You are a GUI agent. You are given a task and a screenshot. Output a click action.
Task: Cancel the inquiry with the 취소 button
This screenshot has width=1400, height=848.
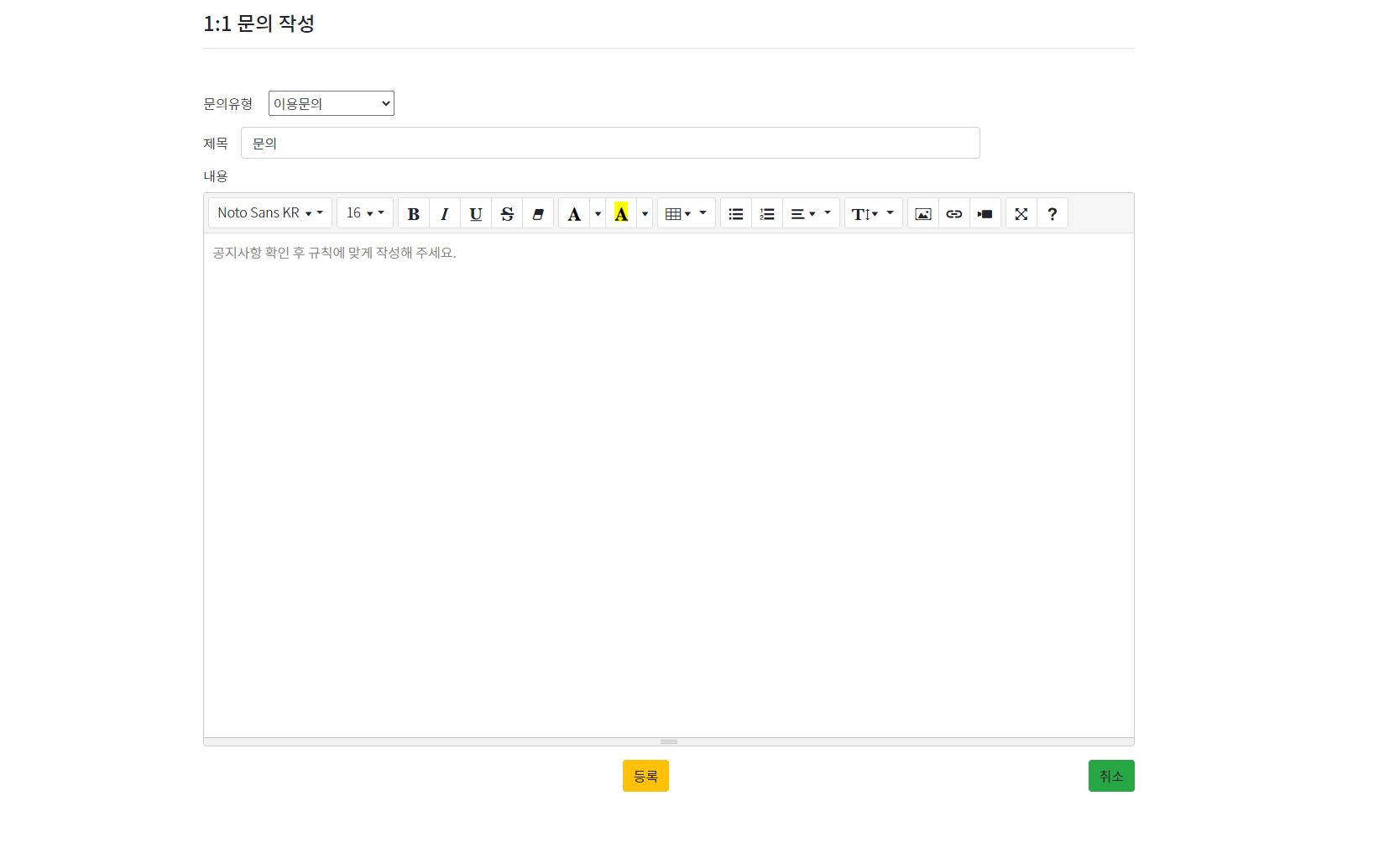tap(1110, 775)
